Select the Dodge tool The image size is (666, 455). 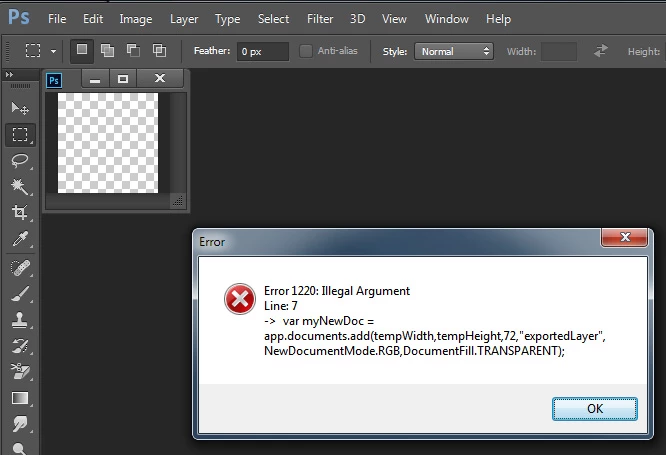click(20, 448)
